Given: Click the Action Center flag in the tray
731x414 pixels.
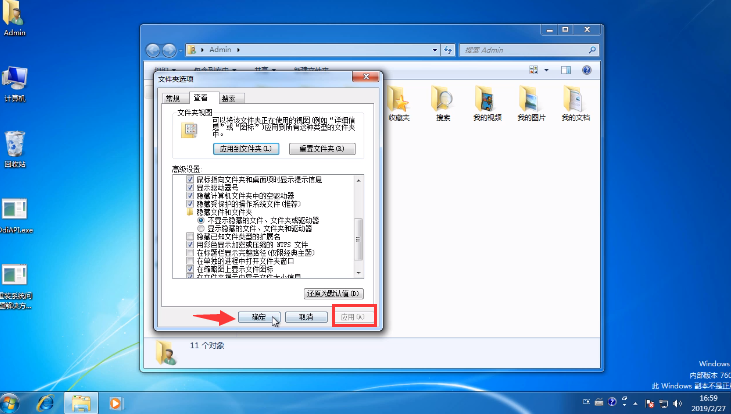Looking at the screenshot, I should tap(649, 404).
